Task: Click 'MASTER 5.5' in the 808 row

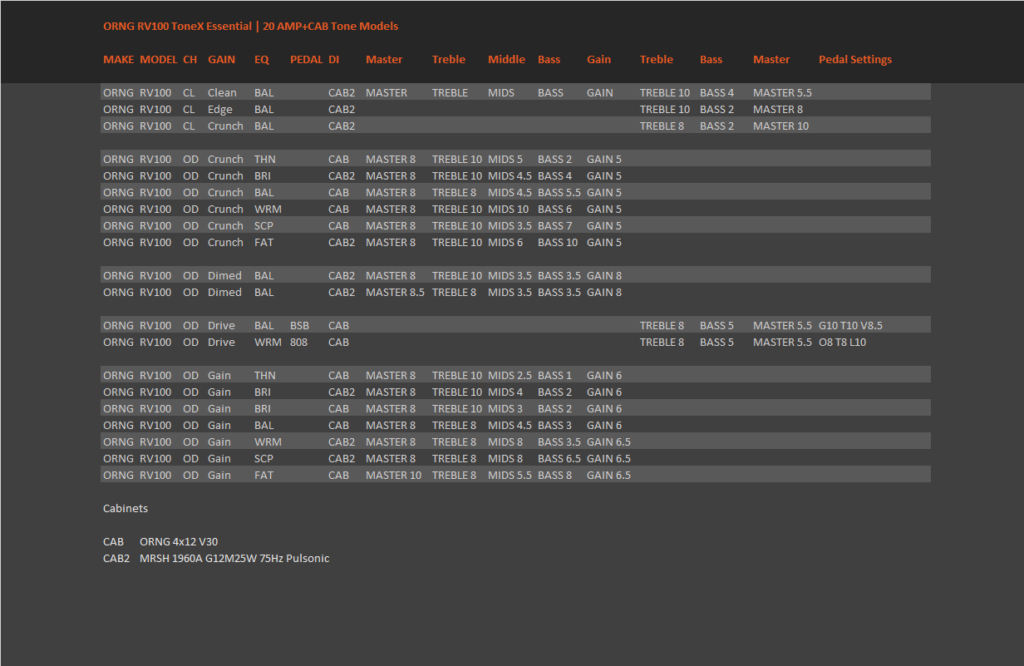Action: (782, 343)
